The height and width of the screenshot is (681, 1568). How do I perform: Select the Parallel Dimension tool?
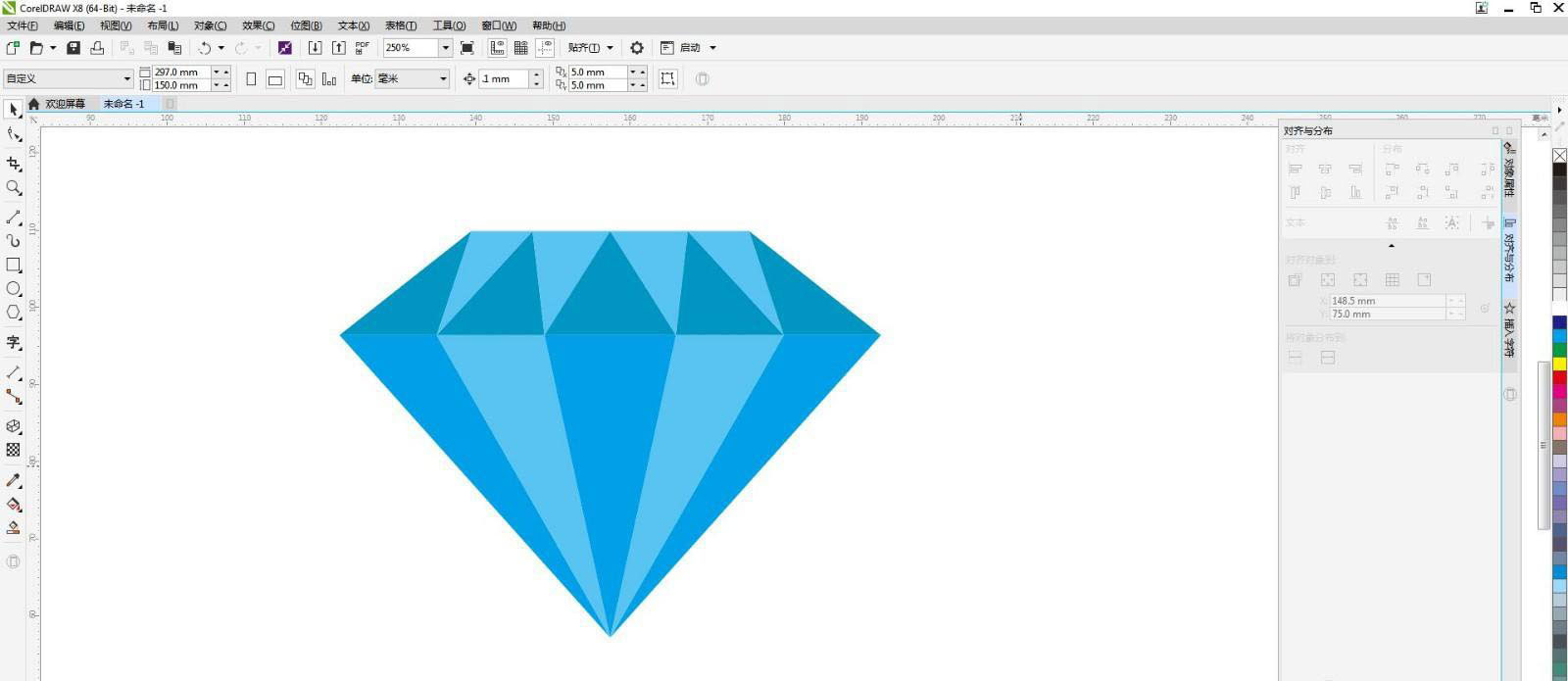point(14,372)
